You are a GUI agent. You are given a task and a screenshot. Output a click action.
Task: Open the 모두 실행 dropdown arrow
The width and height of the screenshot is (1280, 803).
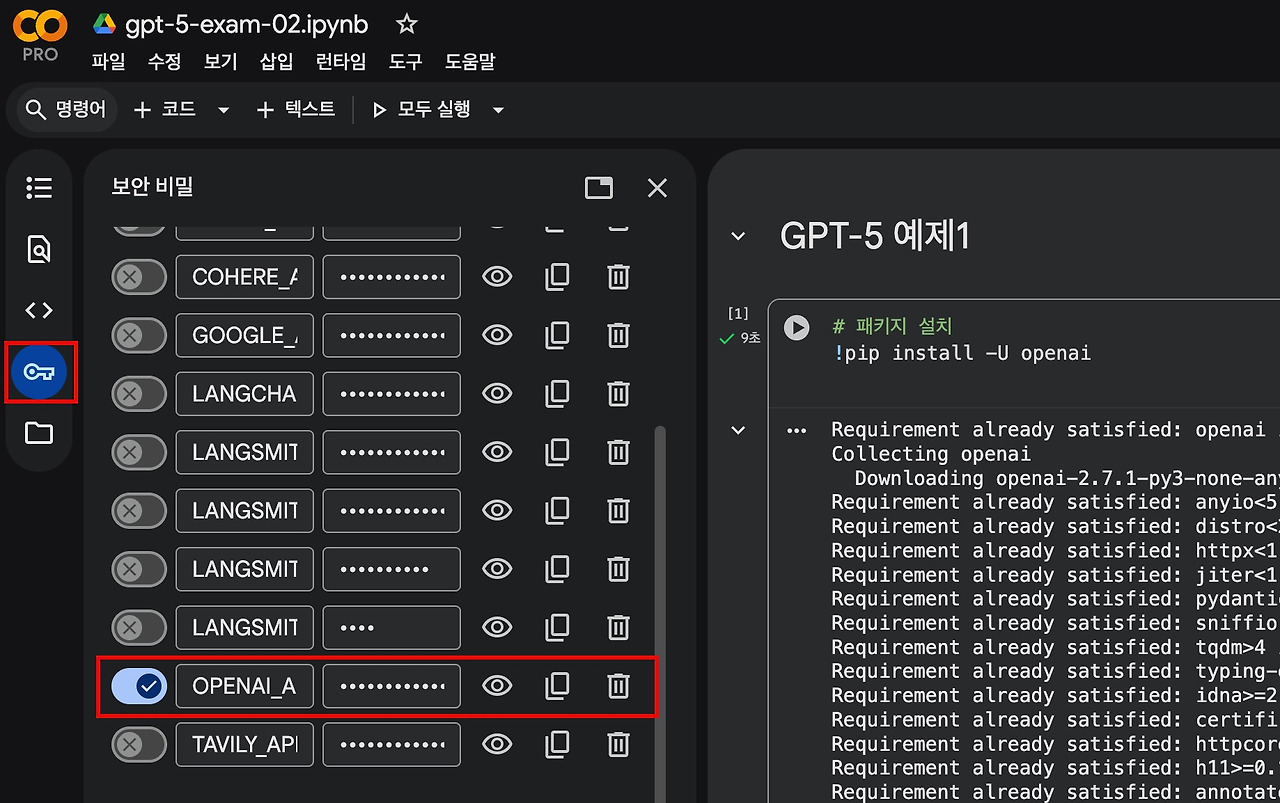(x=499, y=110)
